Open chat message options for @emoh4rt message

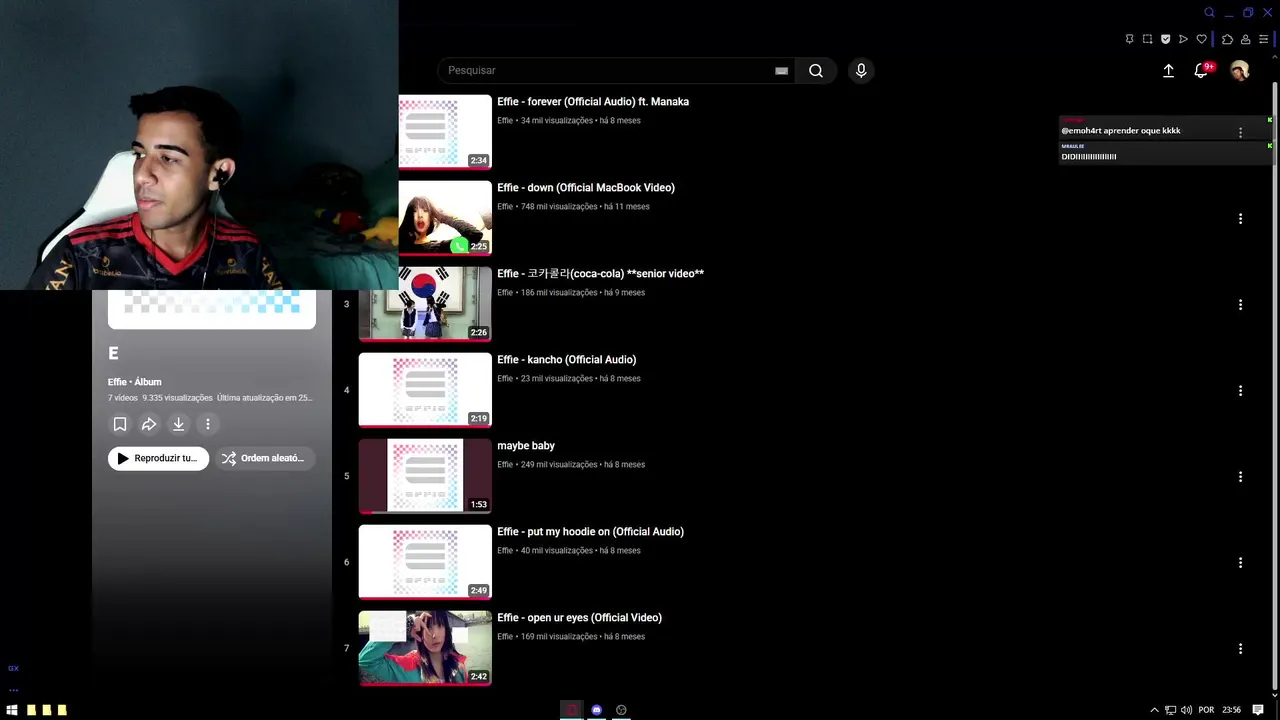coord(1240,132)
